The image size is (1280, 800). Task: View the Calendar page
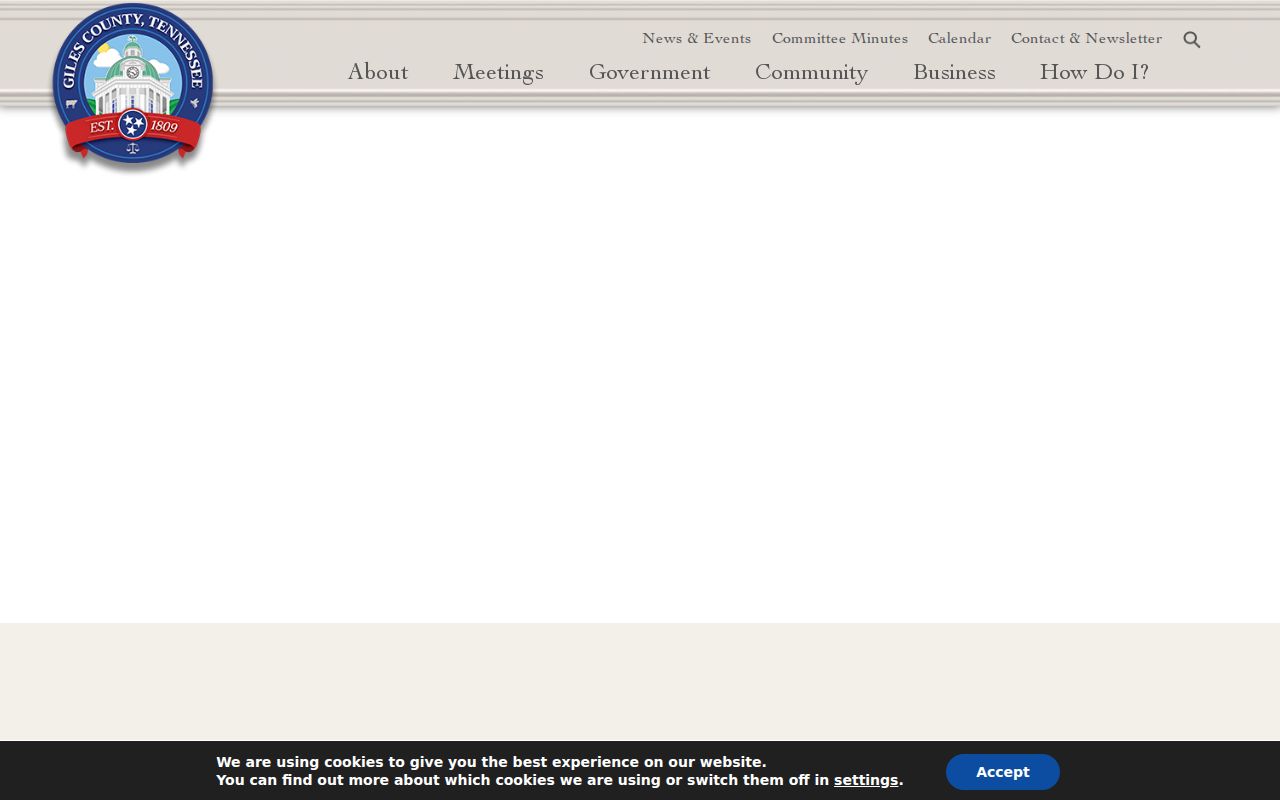pos(959,38)
